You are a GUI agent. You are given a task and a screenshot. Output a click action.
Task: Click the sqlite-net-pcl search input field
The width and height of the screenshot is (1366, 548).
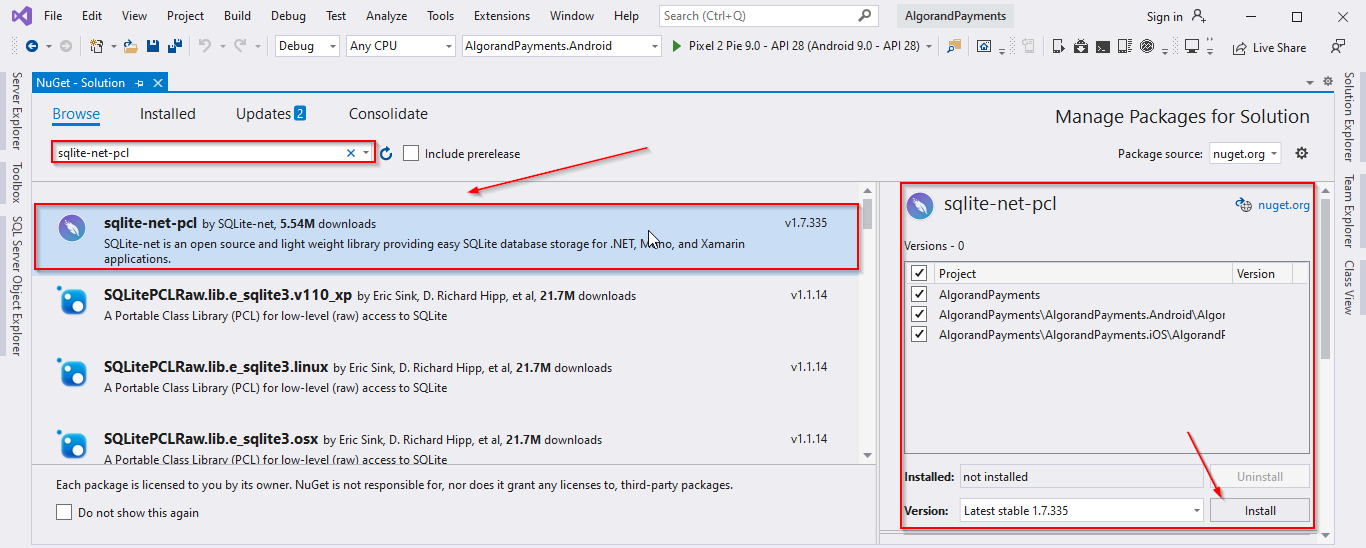click(x=200, y=153)
